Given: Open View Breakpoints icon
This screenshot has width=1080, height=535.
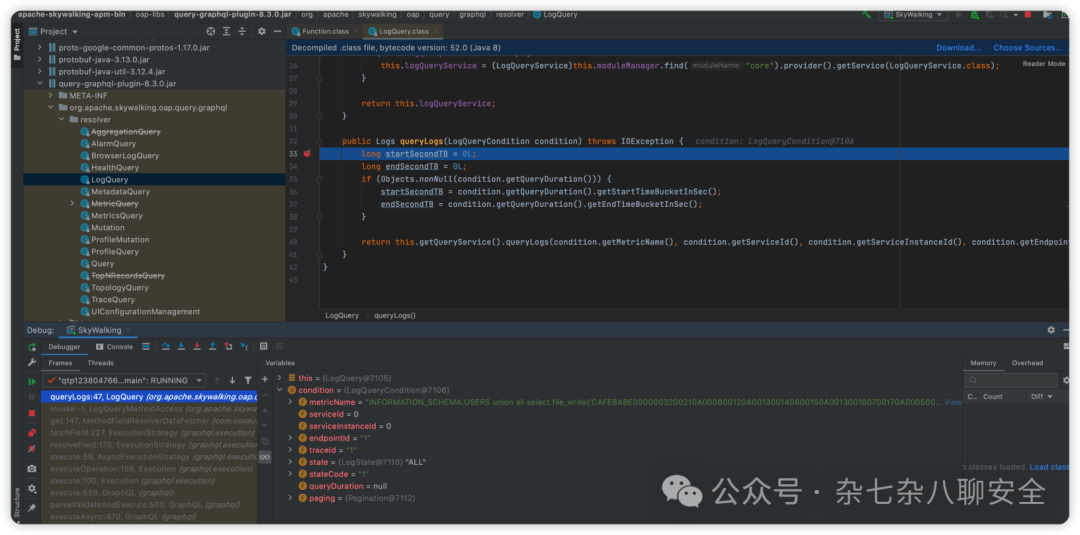Looking at the screenshot, I should coord(32,432).
